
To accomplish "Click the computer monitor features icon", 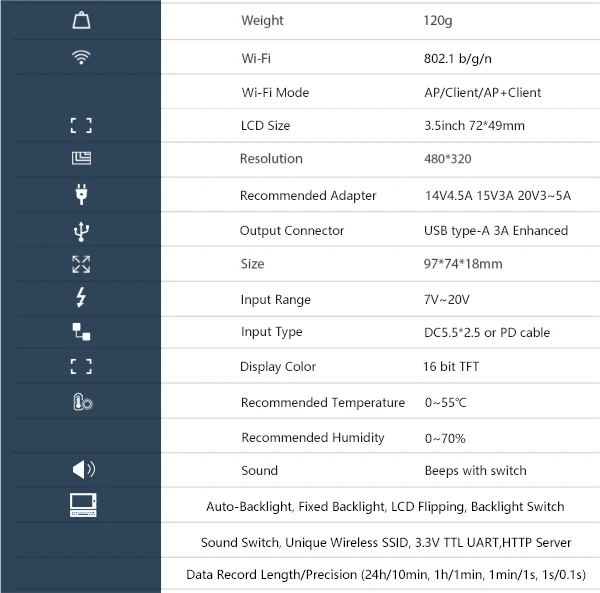I will 83,505.
